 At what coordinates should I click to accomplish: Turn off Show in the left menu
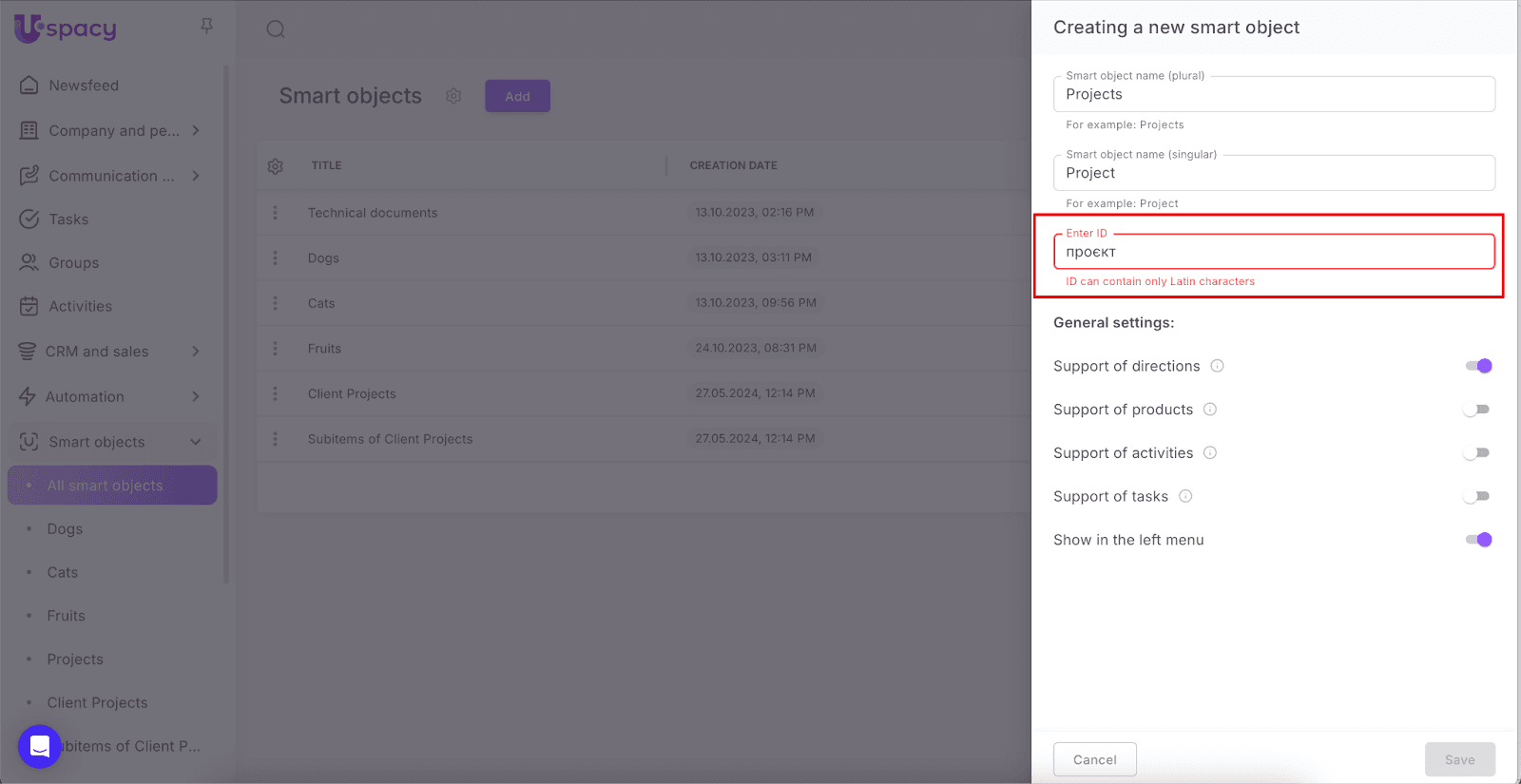coord(1478,540)
